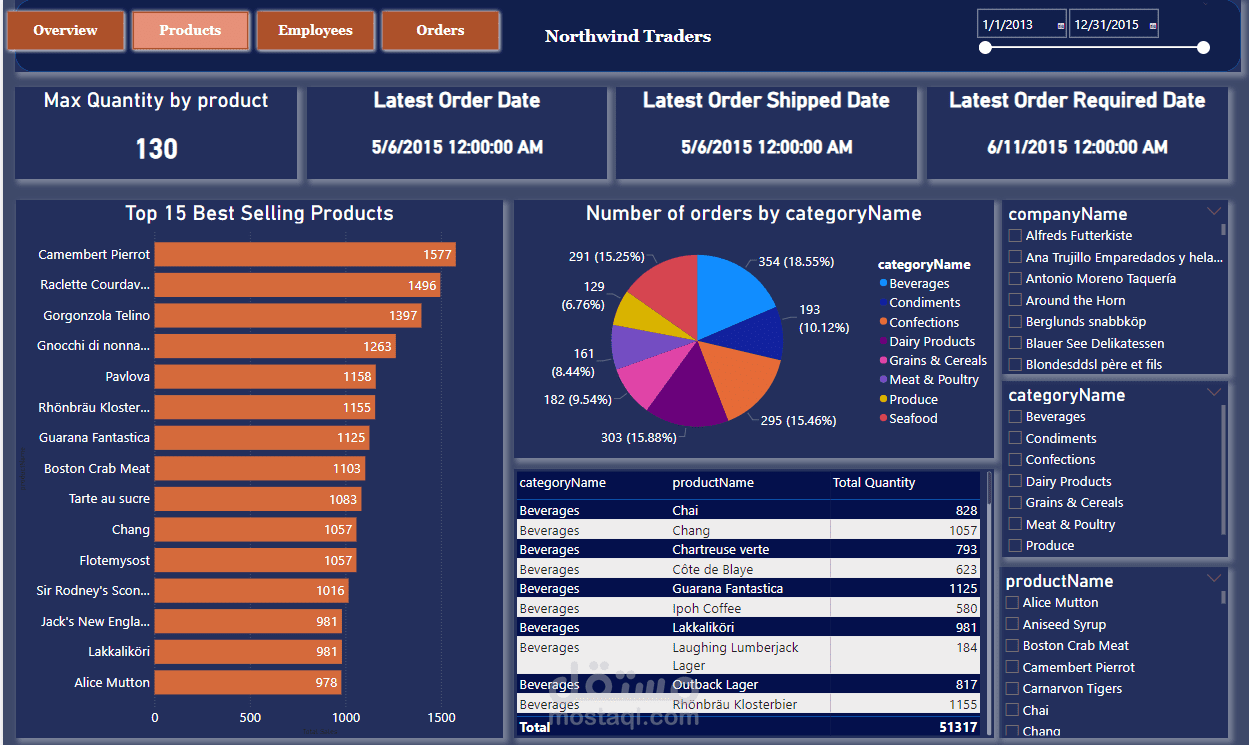1249x745 pixels.
Task: Enable the Aniseed Syrup product filter
Action: (x=1012, y=624)
